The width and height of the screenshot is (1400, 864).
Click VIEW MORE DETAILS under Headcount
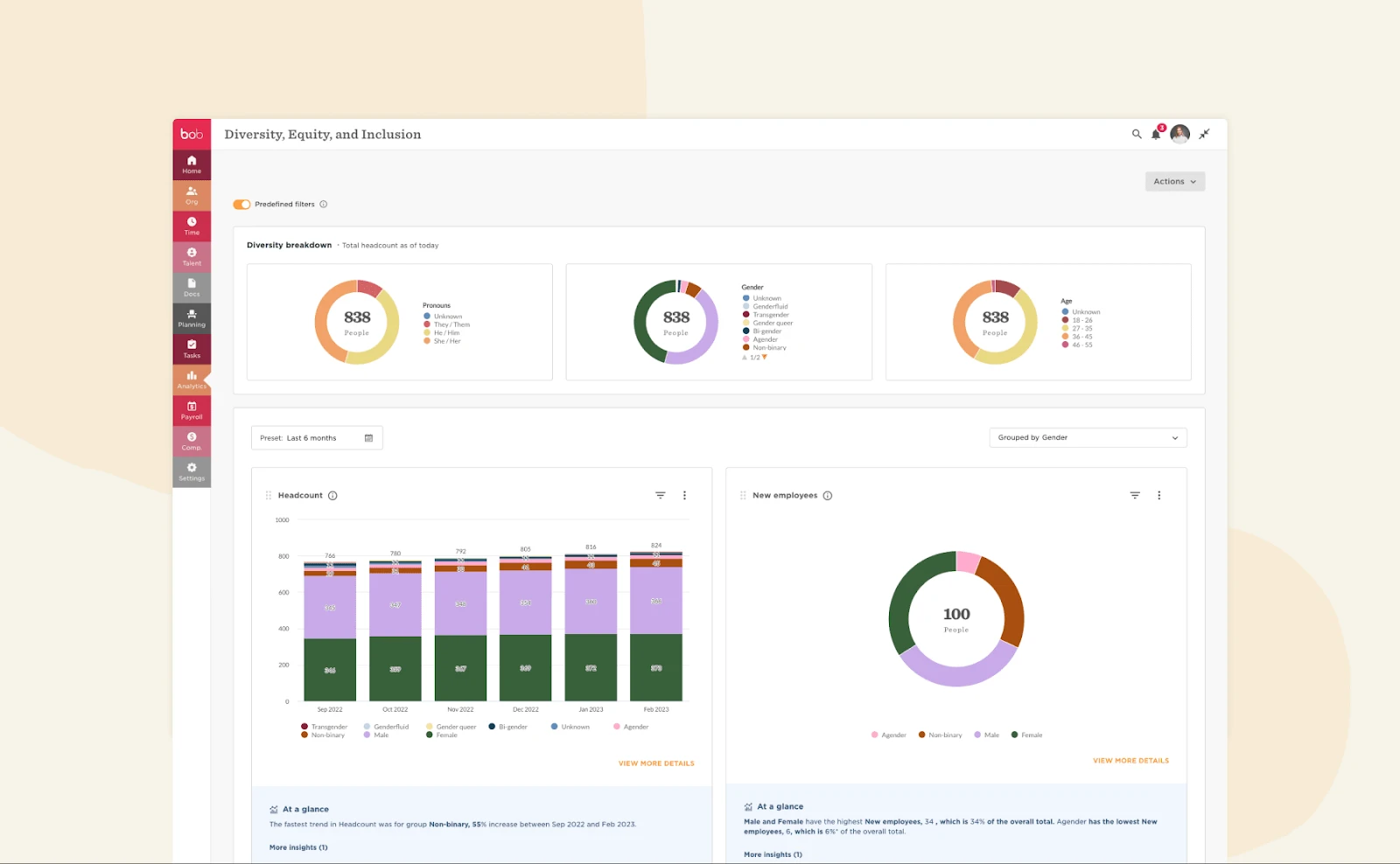pyautogui.click(x=656, y=763)
